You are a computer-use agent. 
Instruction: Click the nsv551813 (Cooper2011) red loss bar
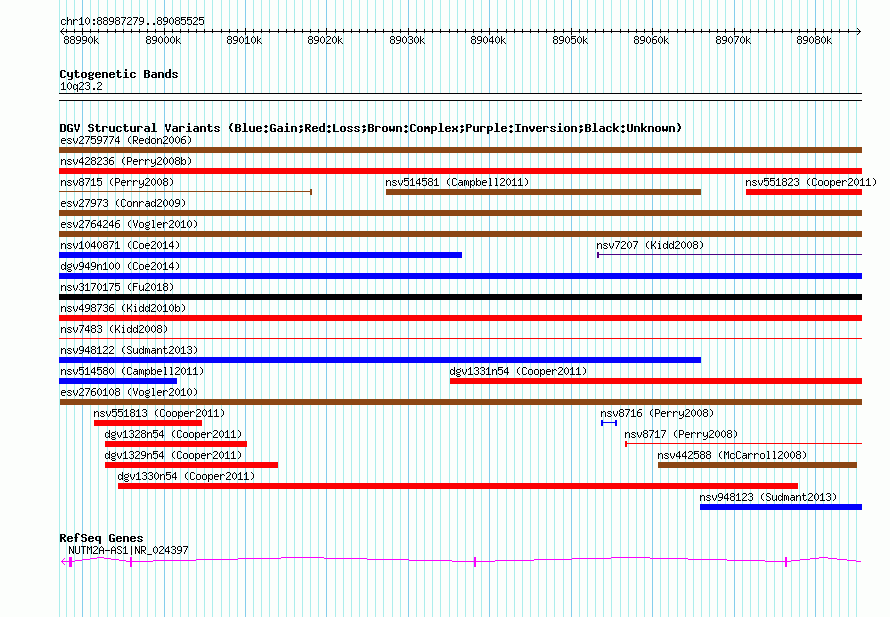click(x=148, y=423)
